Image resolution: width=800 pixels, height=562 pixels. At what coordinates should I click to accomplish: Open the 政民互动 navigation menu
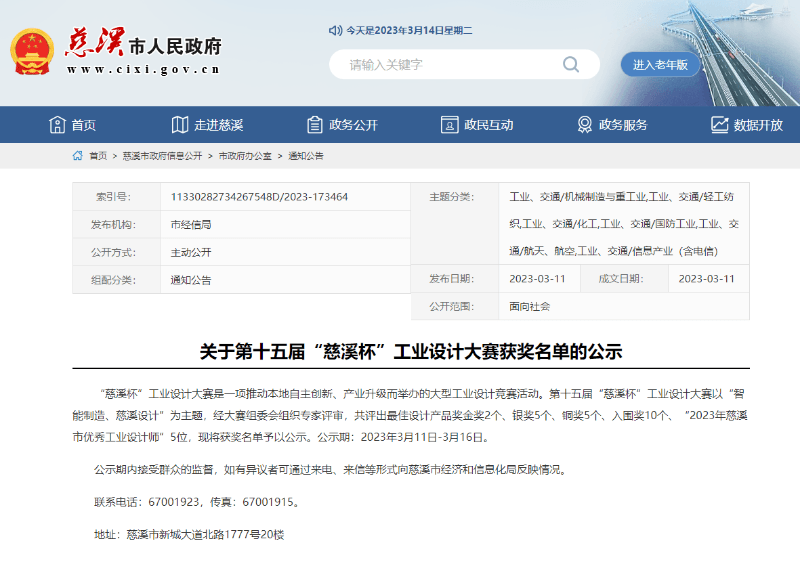coord(477,125)
